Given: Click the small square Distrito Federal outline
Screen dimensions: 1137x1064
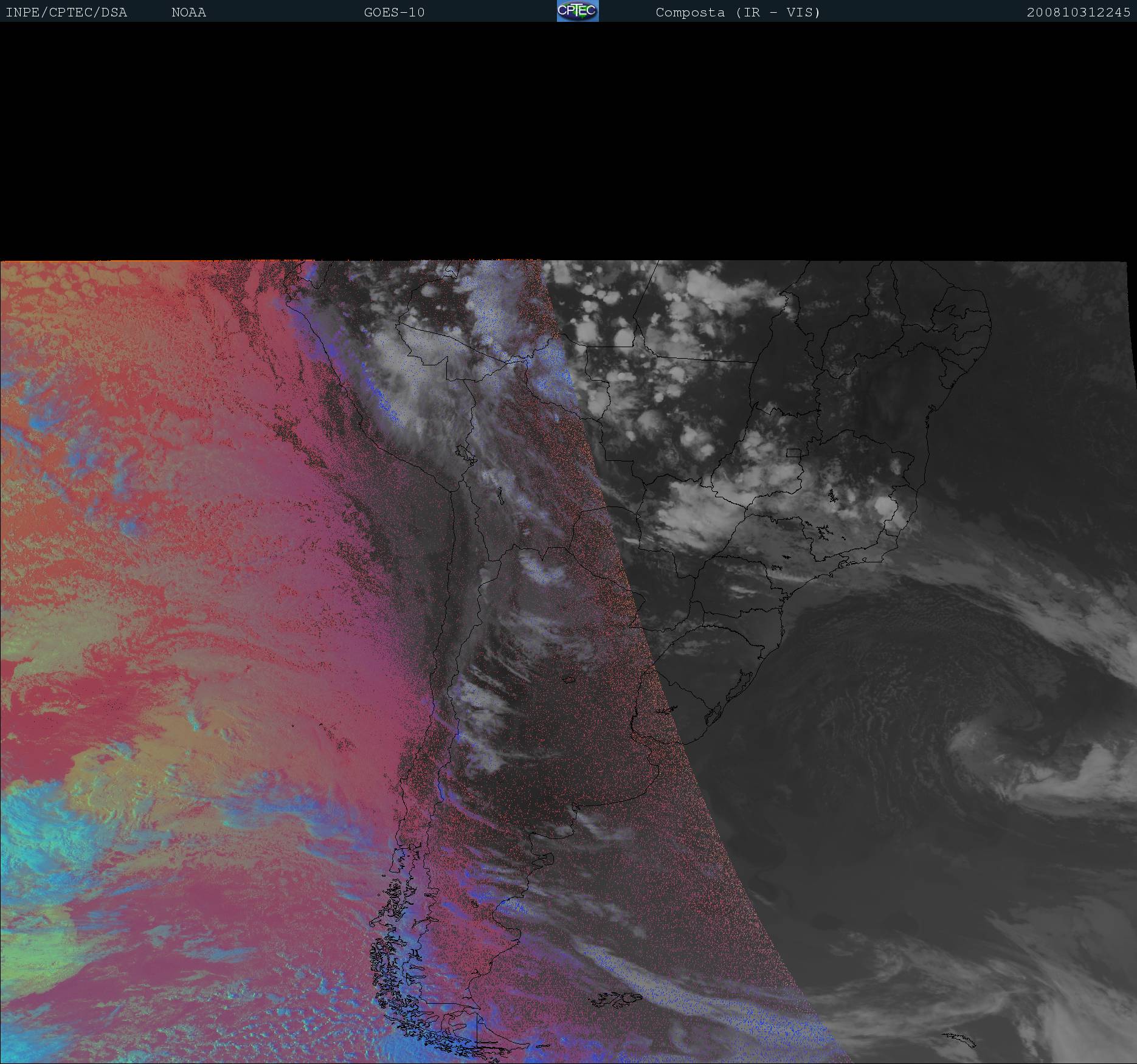Looking at the screenshot, I should coord(793,452).
